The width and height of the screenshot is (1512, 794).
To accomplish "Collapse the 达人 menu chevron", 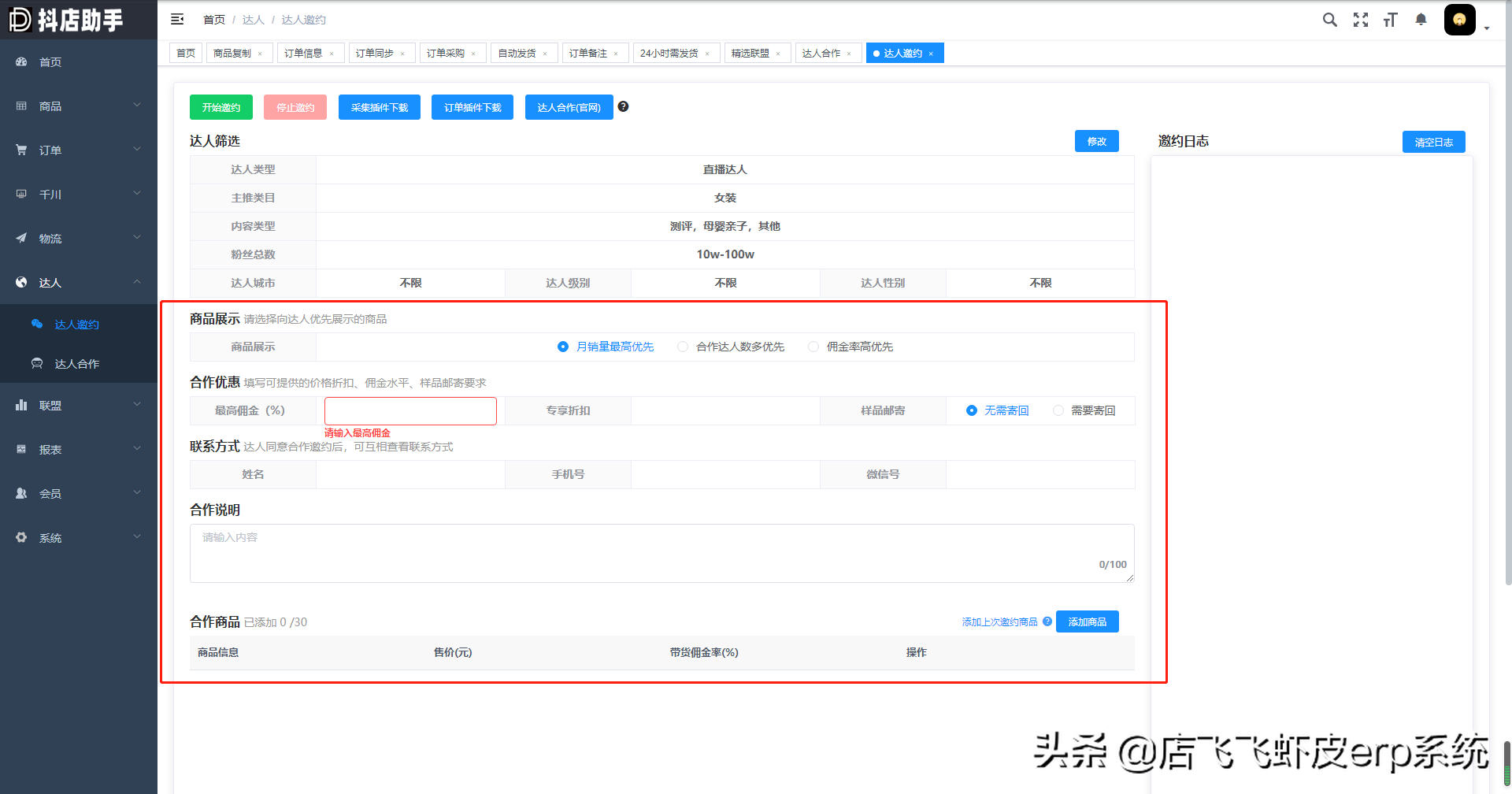I will click(x=137, y=281).
